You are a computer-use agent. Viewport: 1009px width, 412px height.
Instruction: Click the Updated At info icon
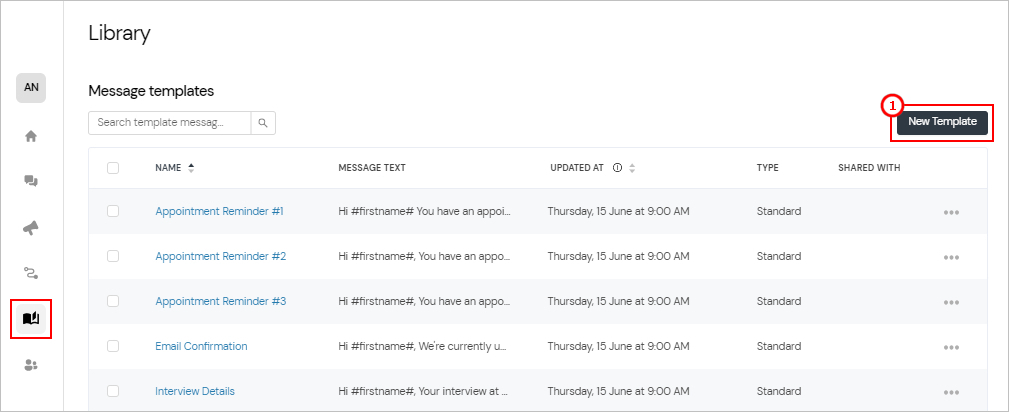tap(617, 168)
